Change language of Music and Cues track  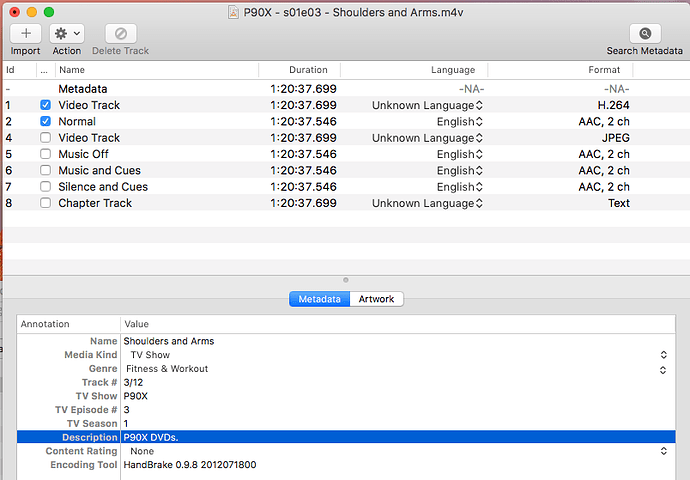[x=460, y=171]
